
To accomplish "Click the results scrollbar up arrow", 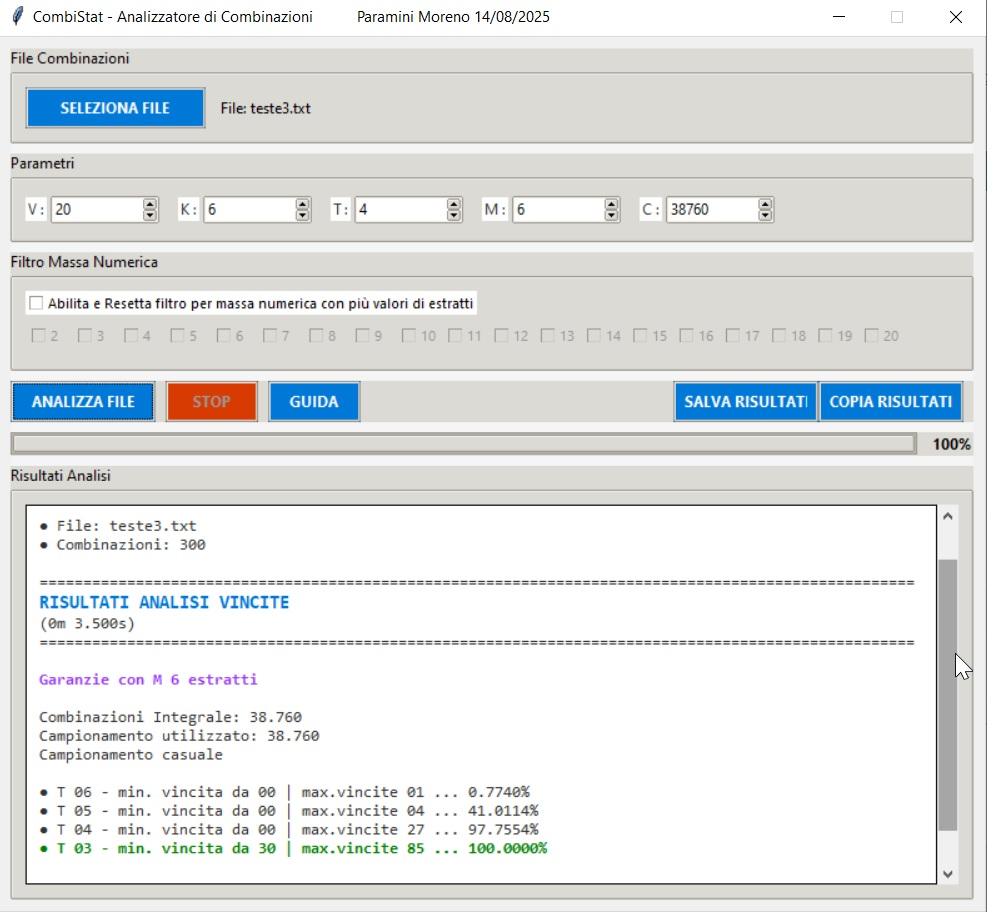I will click(x=947, y=517).
